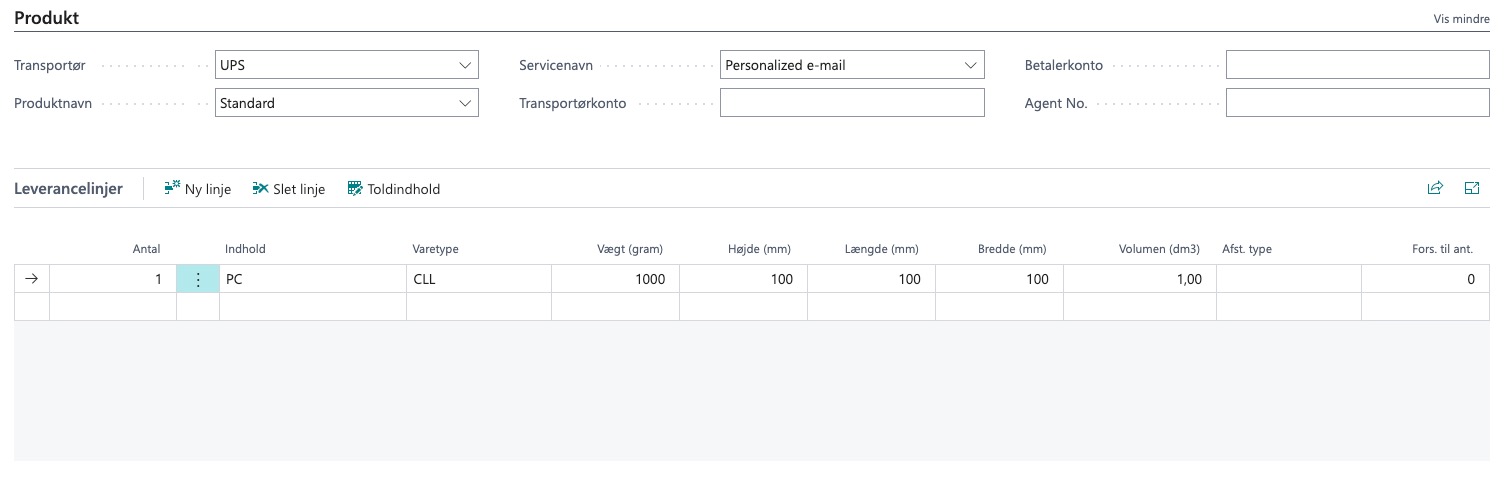Click the Ny linje icon
Image resolution: width=1505 pixels, height=479 pixels.
click(172, 188)
